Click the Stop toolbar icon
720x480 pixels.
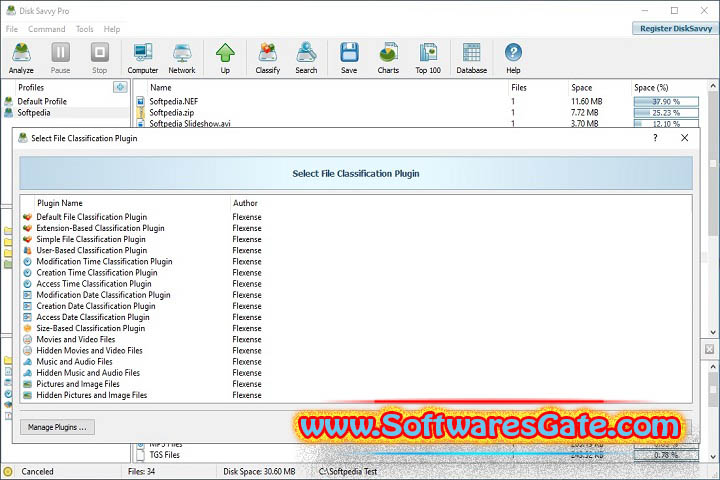click(100, 58)
